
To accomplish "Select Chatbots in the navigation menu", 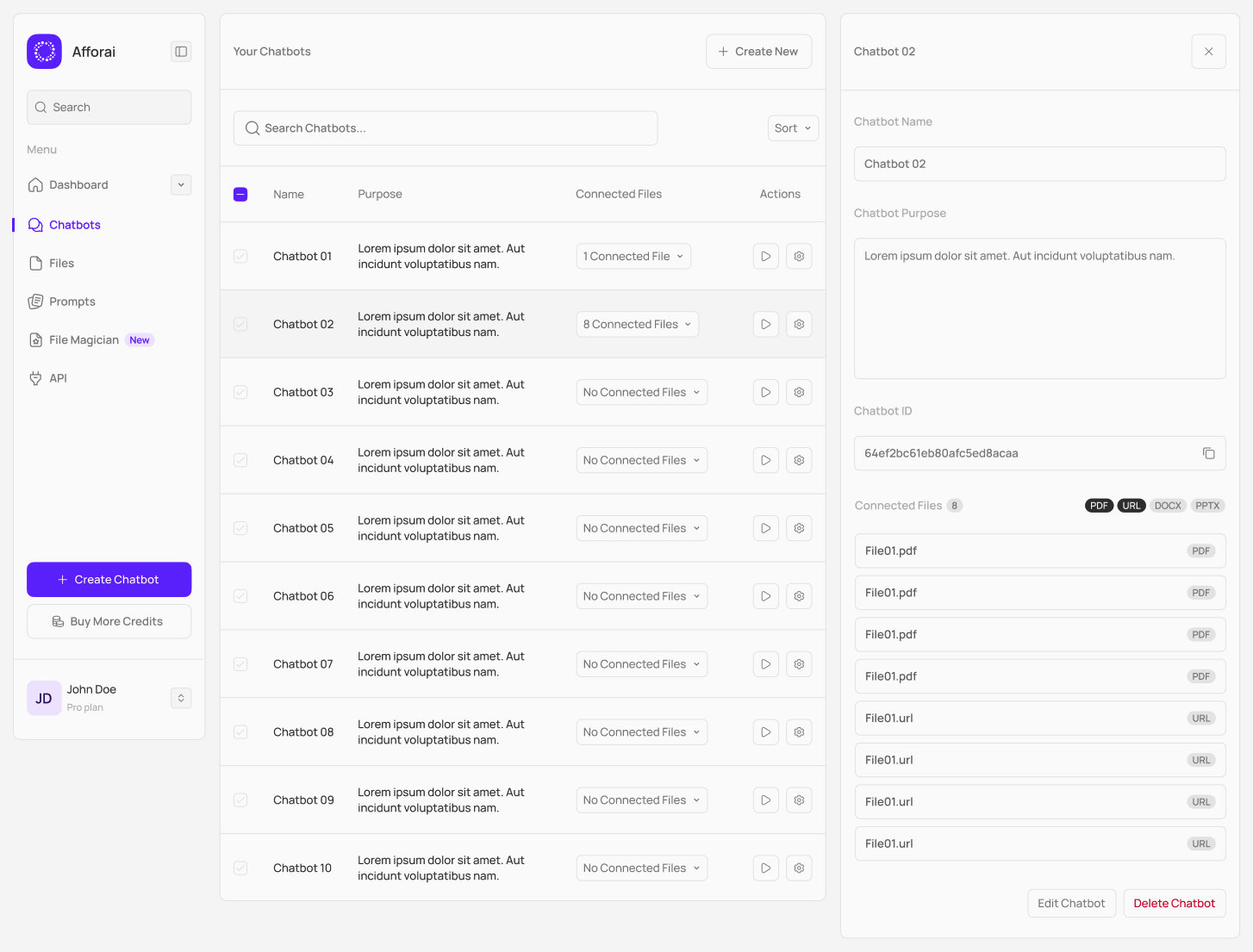I will [x=73, y=224].
